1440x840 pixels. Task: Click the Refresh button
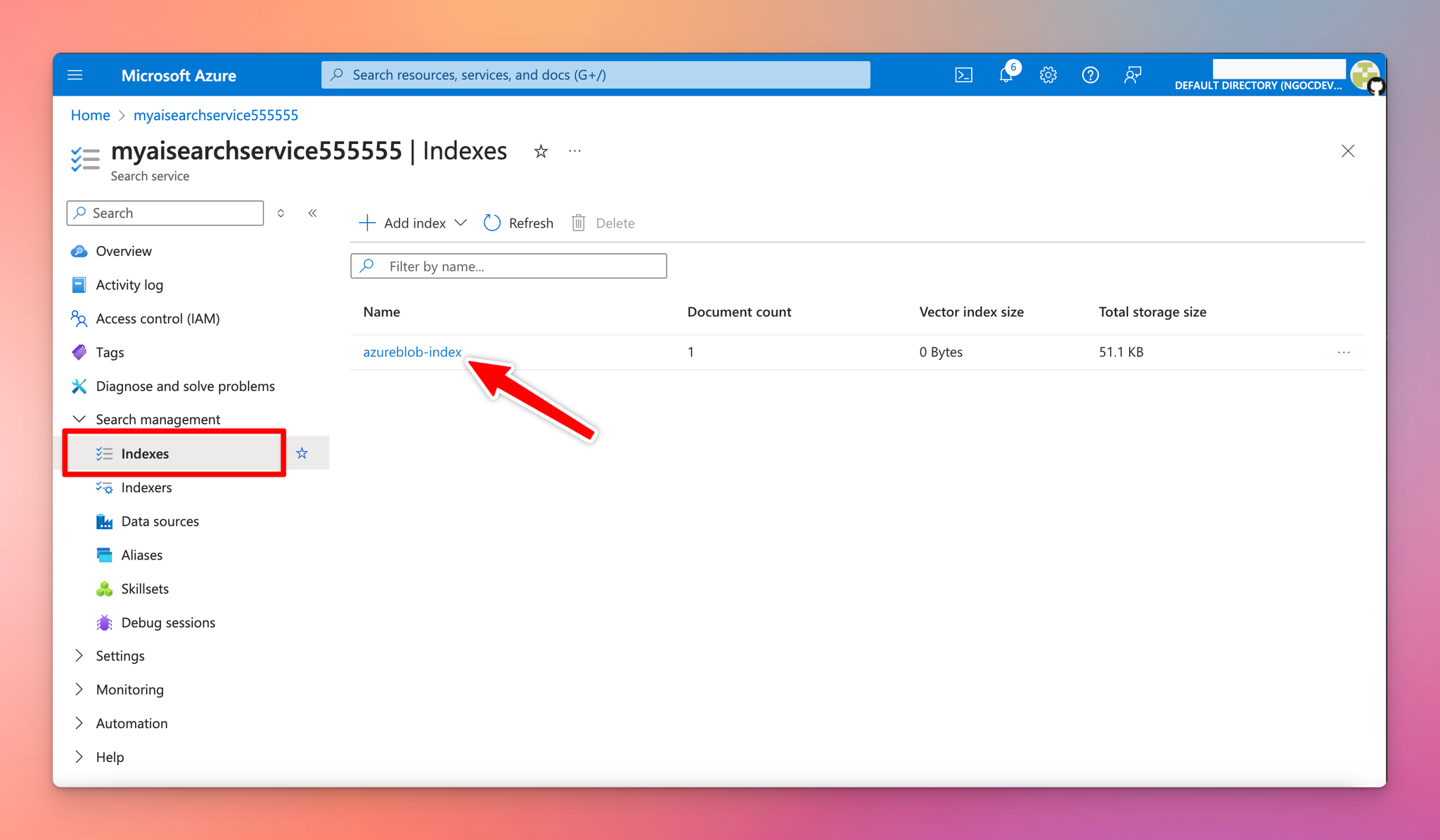click(519, 223)
